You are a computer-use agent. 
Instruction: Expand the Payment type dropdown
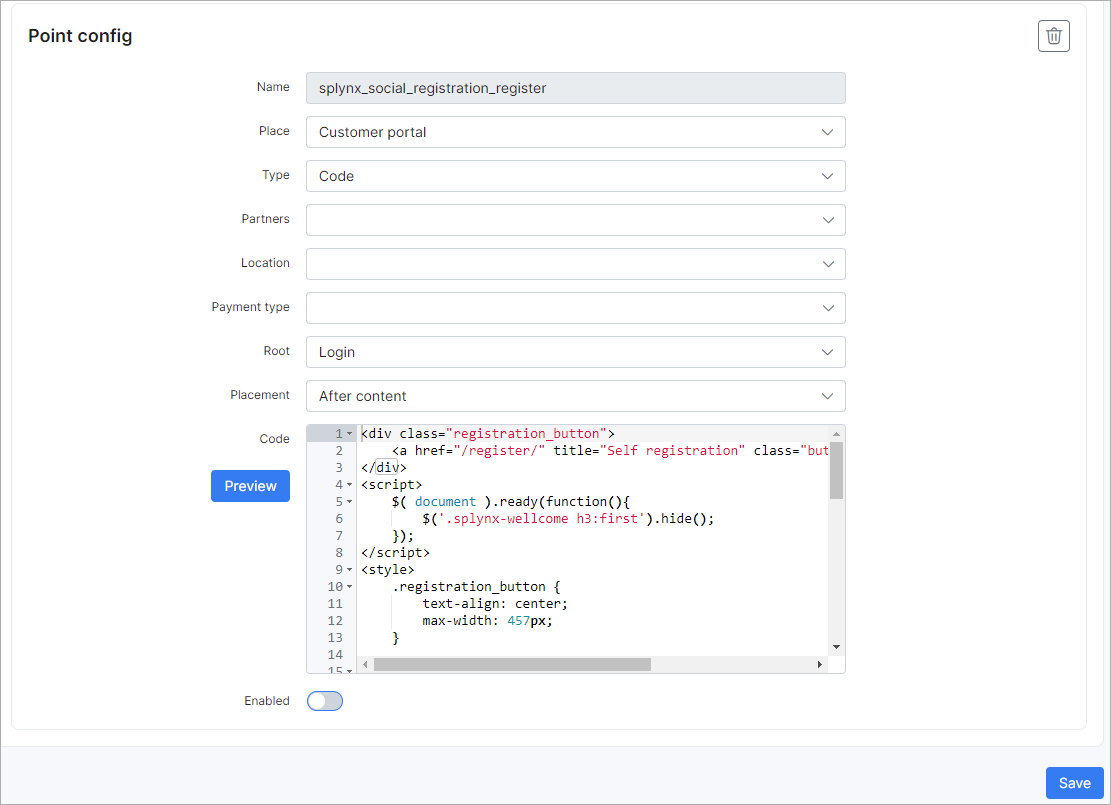pyautogui.click(x=575, y=308)
